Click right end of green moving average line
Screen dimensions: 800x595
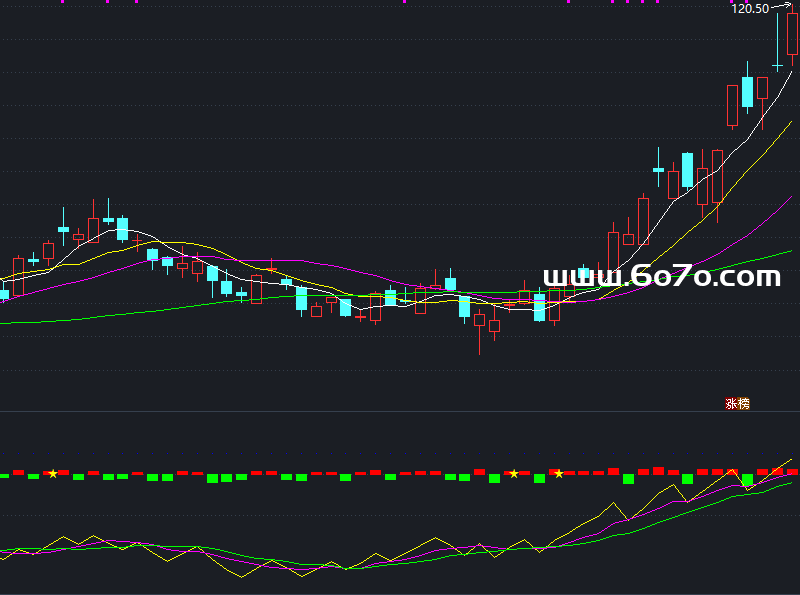(x=790, y=251)
